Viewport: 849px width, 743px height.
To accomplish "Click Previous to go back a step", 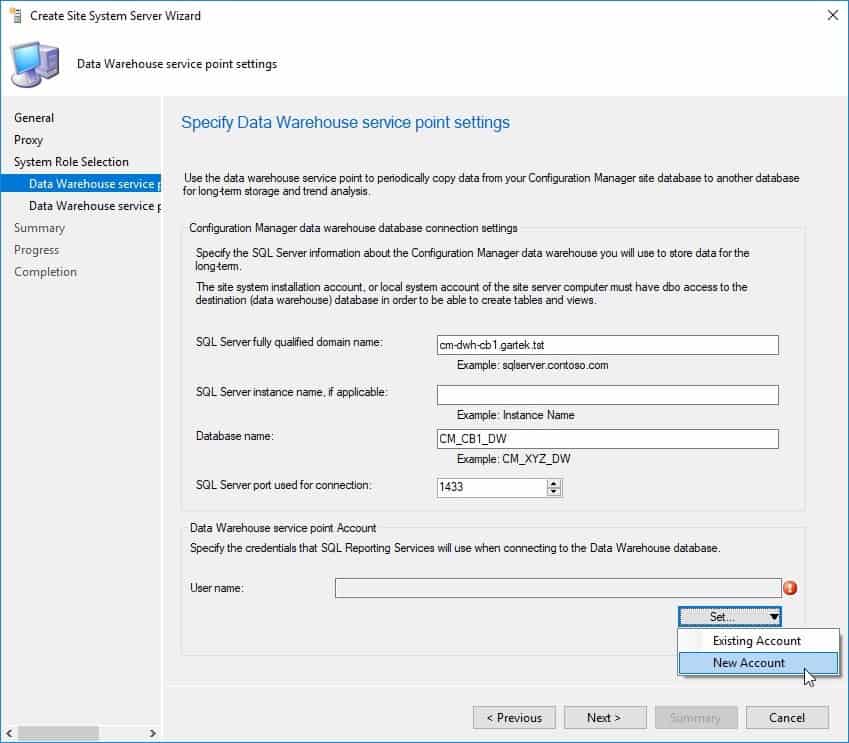I will (514, 717).
